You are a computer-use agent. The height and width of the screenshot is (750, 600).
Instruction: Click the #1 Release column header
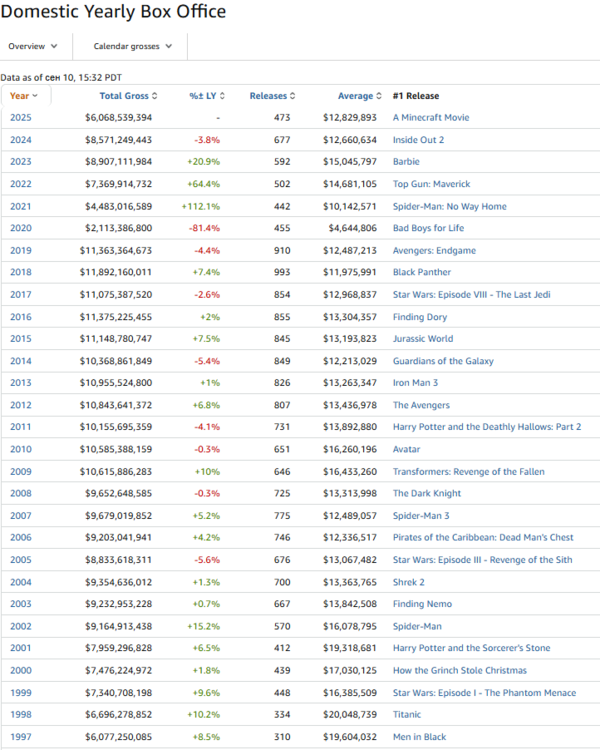tap(415, 96)
